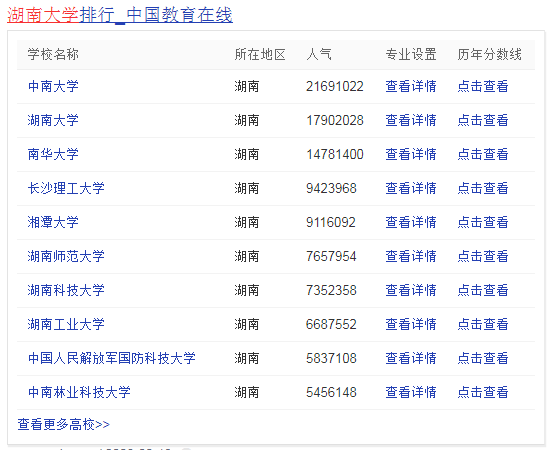The width and height of the screenshot is (556, 450).
Task: Select the 学校名称 column header
Action: [53, 55]
